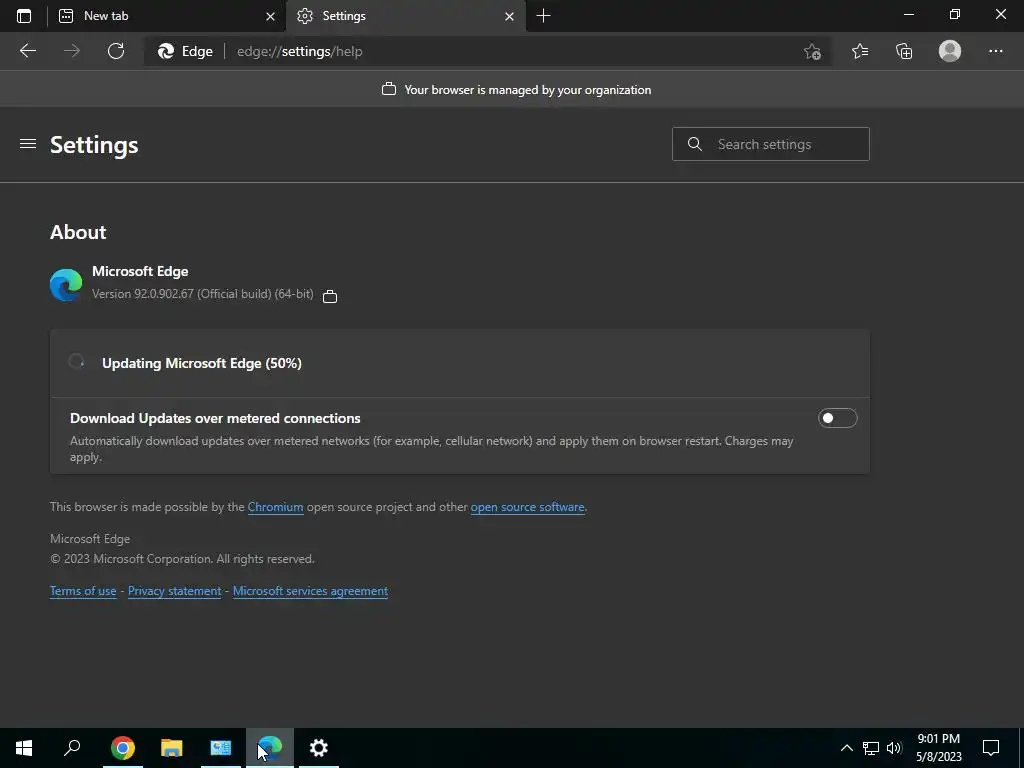Click the Search settings field
The width and height of the screenshot is (1024, 768).
click(x=771, y=144)
